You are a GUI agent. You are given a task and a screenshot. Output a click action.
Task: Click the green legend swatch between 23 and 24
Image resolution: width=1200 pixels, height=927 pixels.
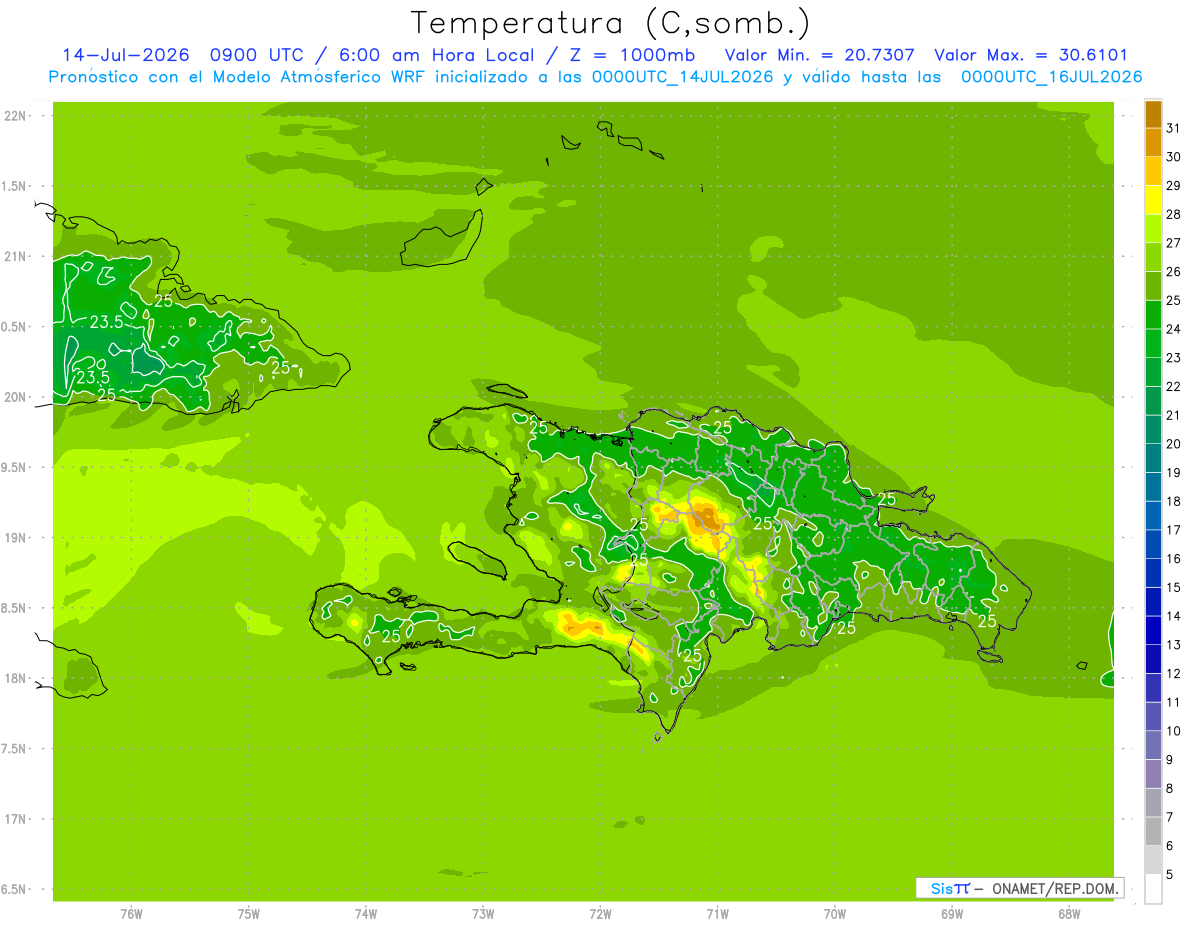pyautogui.click(x=1153, y=343)
